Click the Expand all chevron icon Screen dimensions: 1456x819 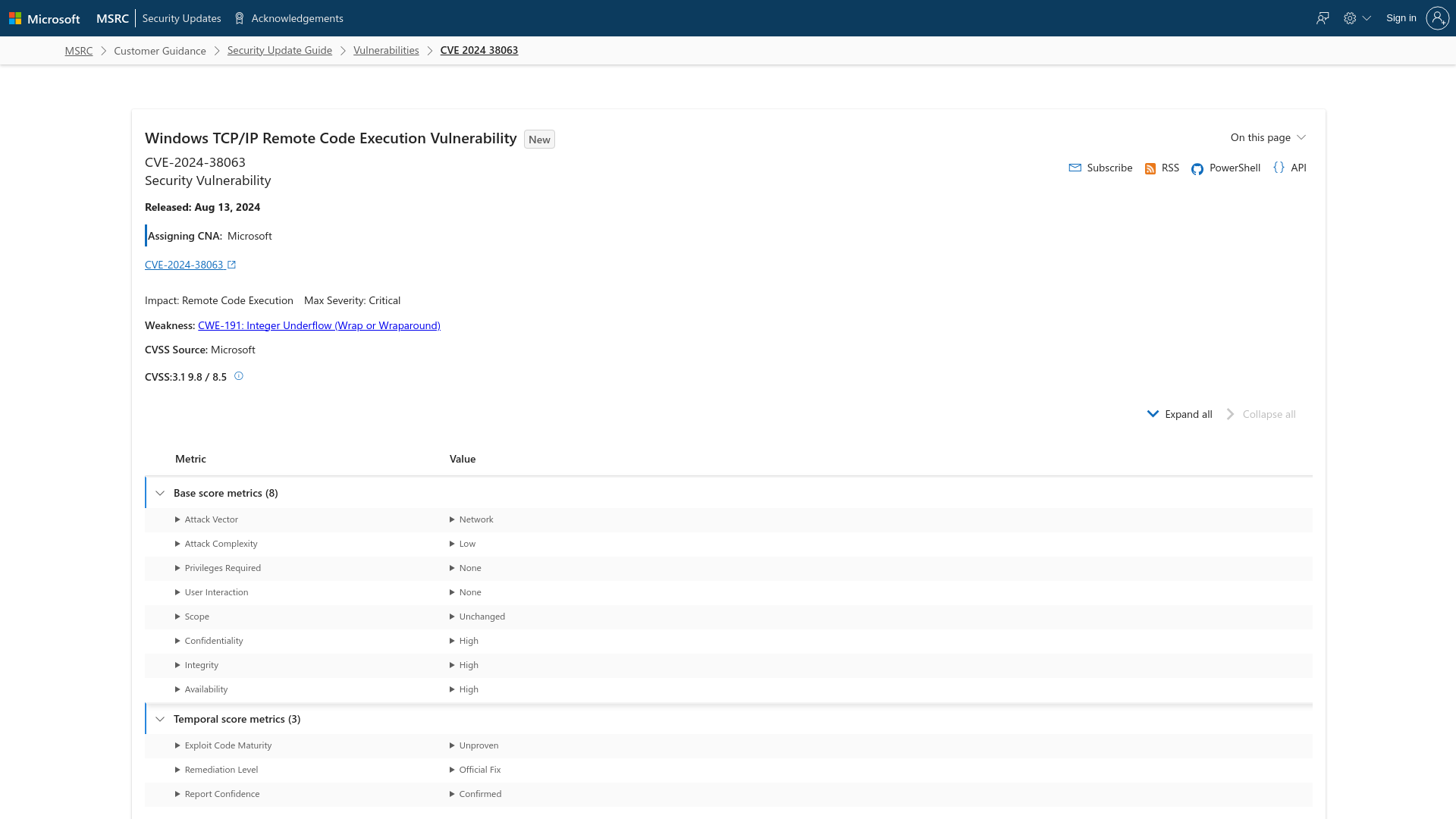(x=1153, y=414)
